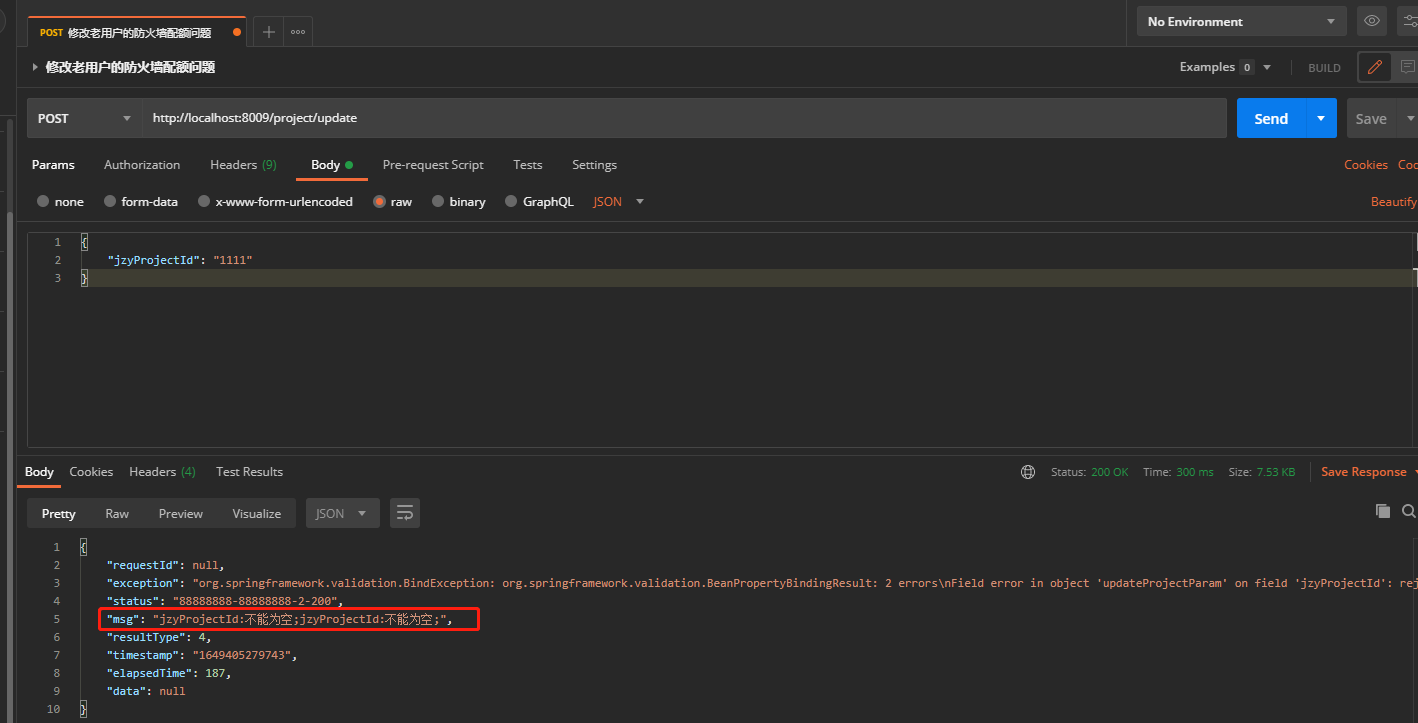
Task: Switch response view to Raw
Action: (x=117, y=513)
